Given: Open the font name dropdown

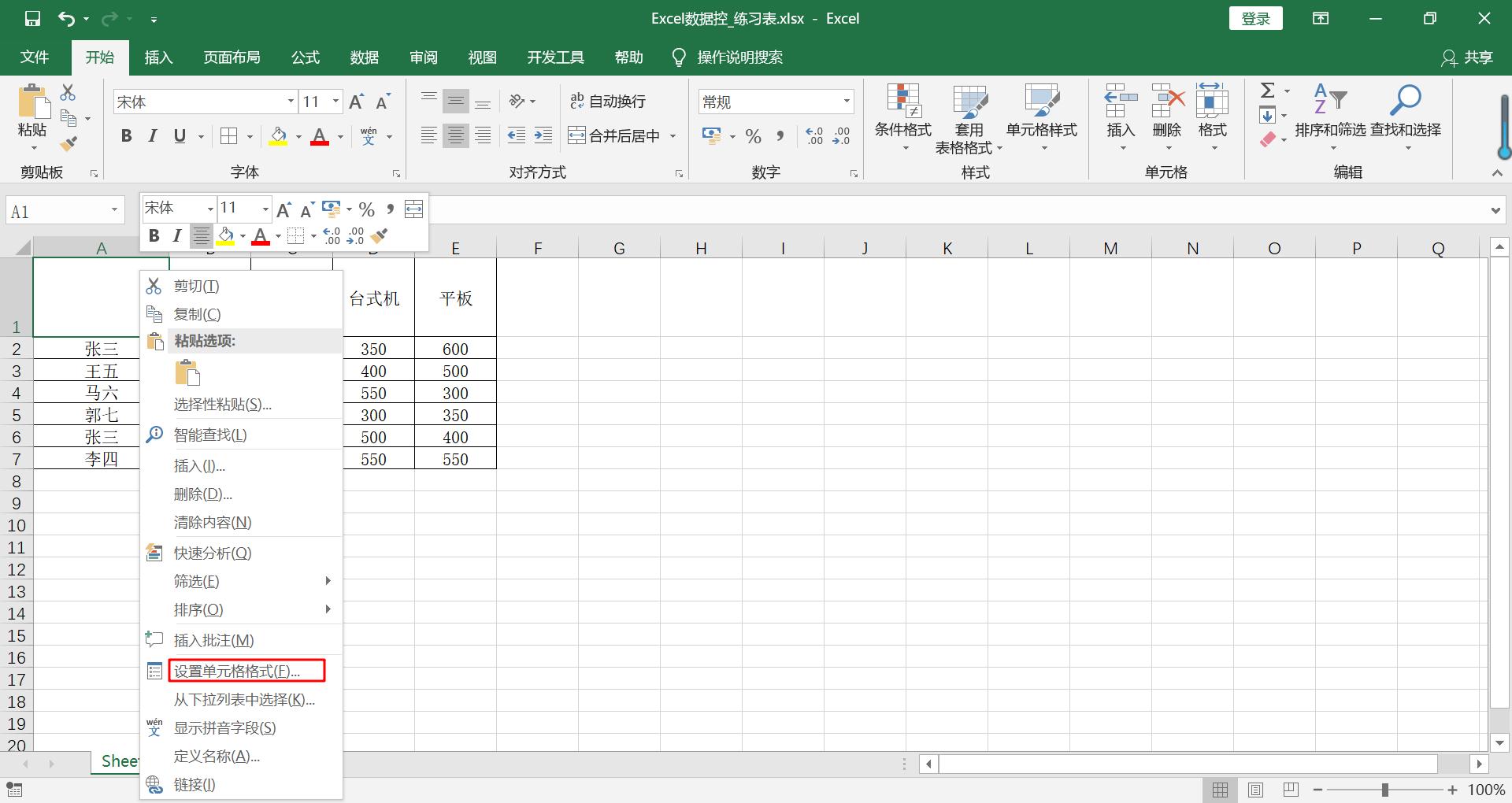Looking at the screenshot, I should [290, 101].
